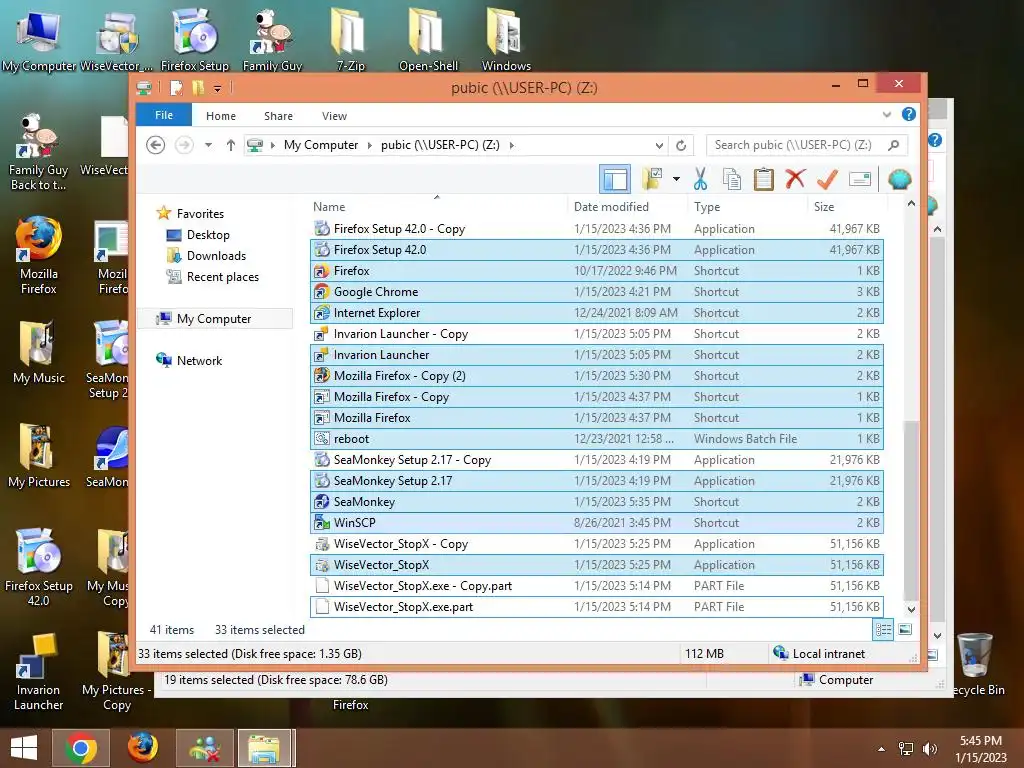Select Invarion Launcher - Copy file
1024x768 pixels.
tap(597, 334)
